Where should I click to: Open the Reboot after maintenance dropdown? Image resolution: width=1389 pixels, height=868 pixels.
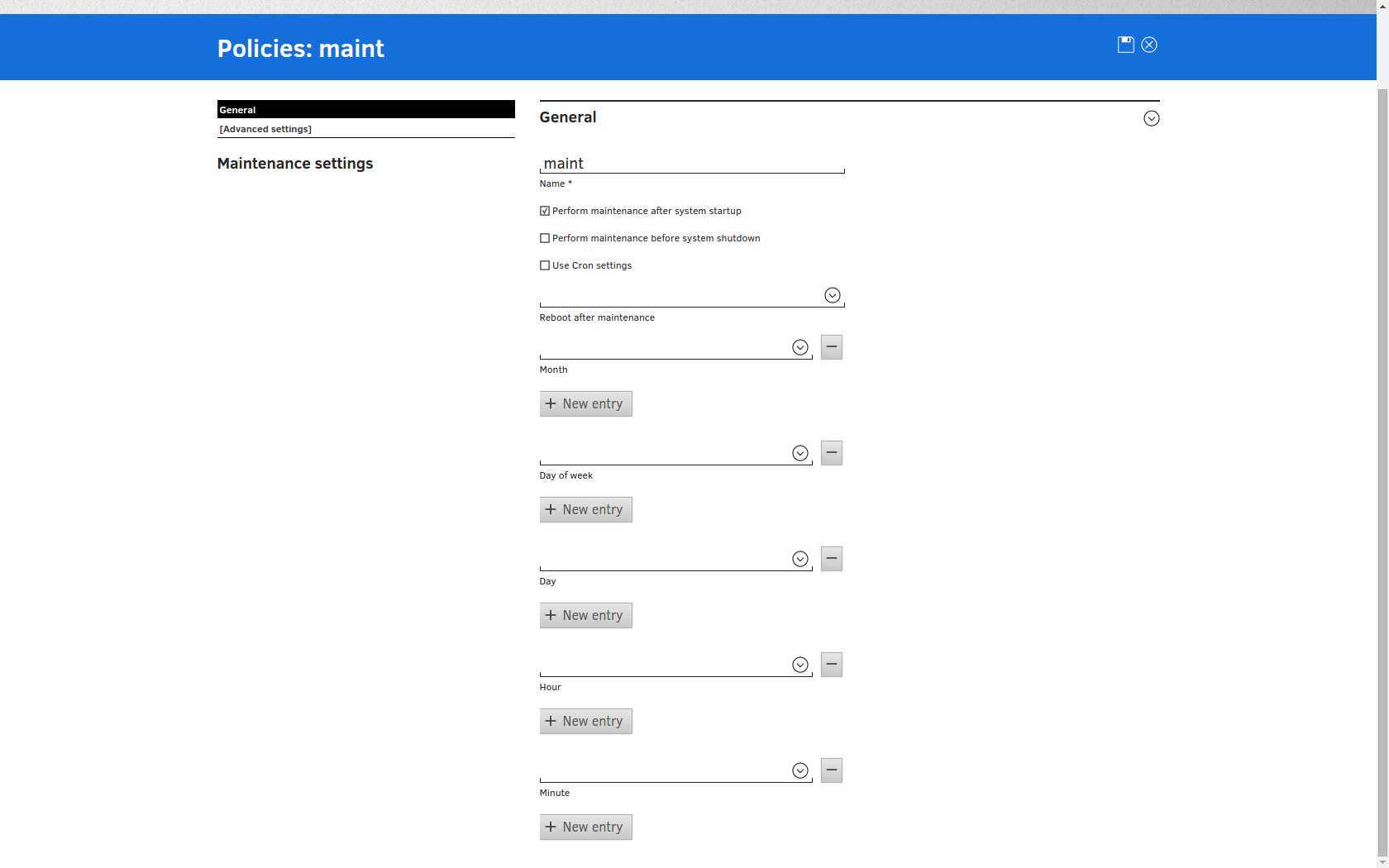(x=832, y=296)
